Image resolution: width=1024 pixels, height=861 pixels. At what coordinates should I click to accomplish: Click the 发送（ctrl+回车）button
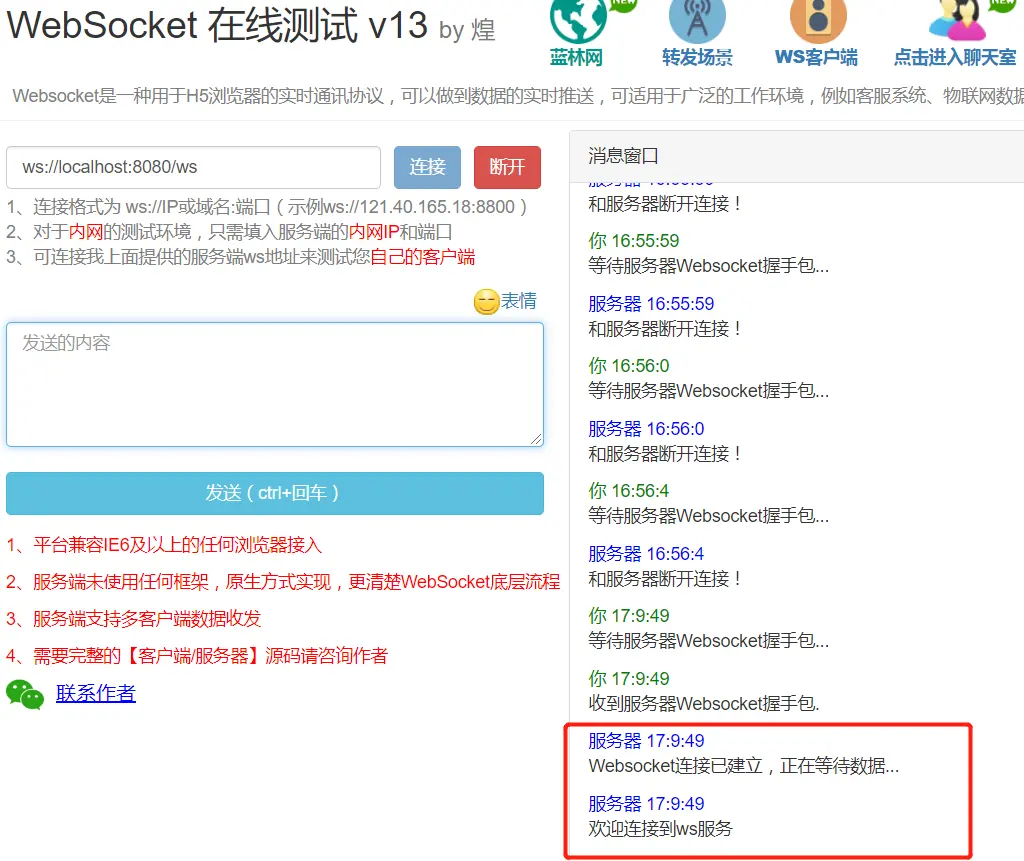275,493
